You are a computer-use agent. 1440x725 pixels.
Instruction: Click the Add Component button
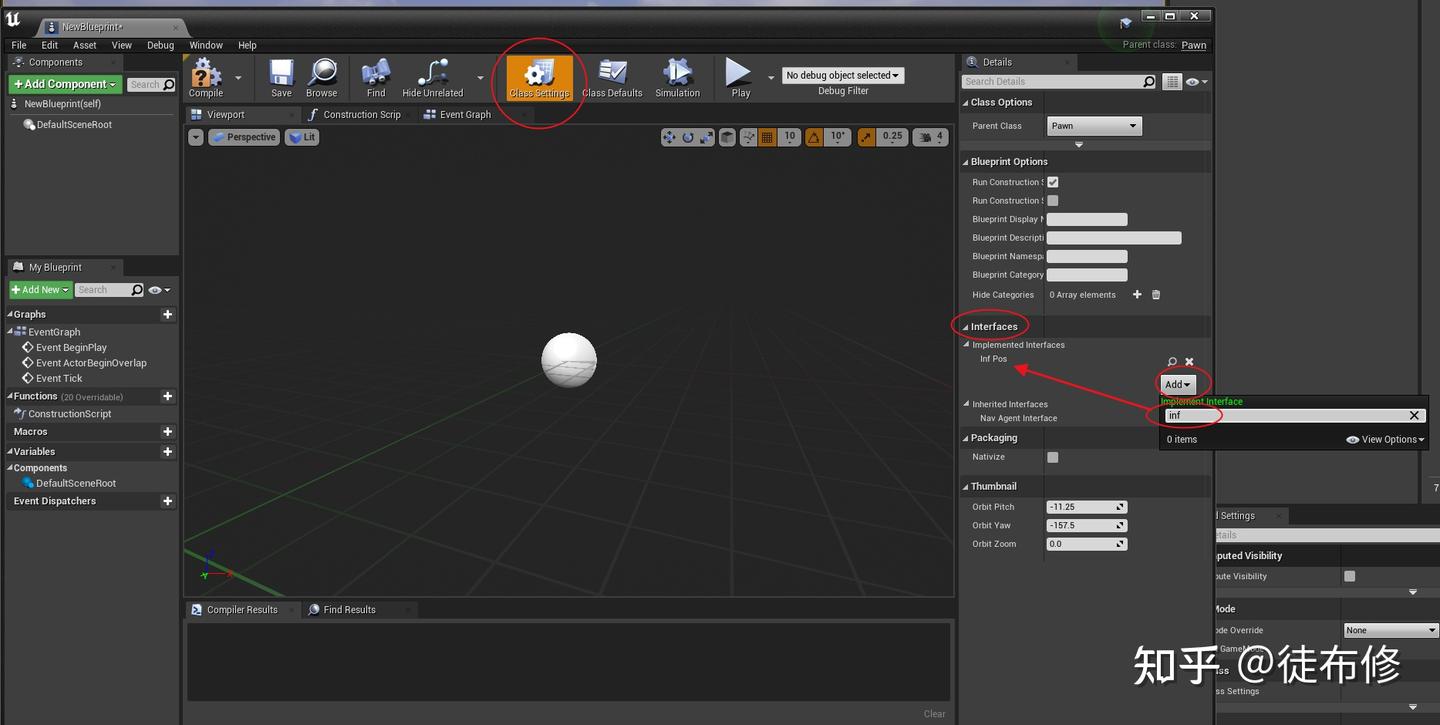[64, 84]
